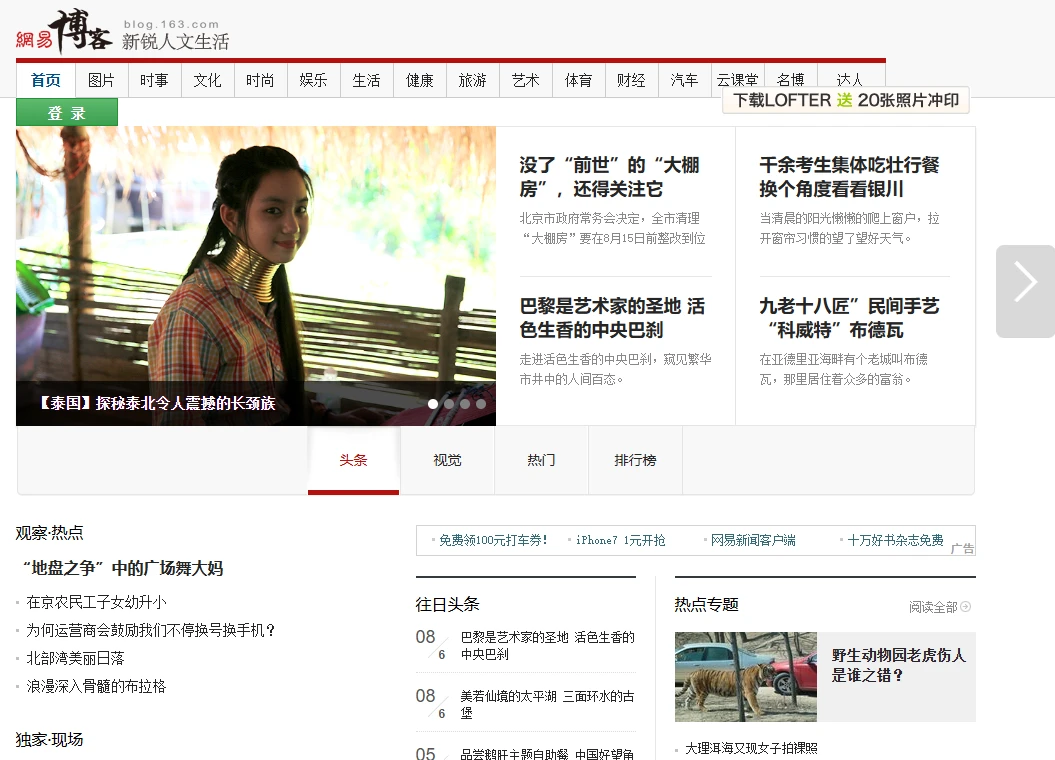Image resolution: width=1055 pixels, height=760 pixels.
Task: Open past headline 巴黎是艺术家的圣地
Action: (x=547, y=646)
